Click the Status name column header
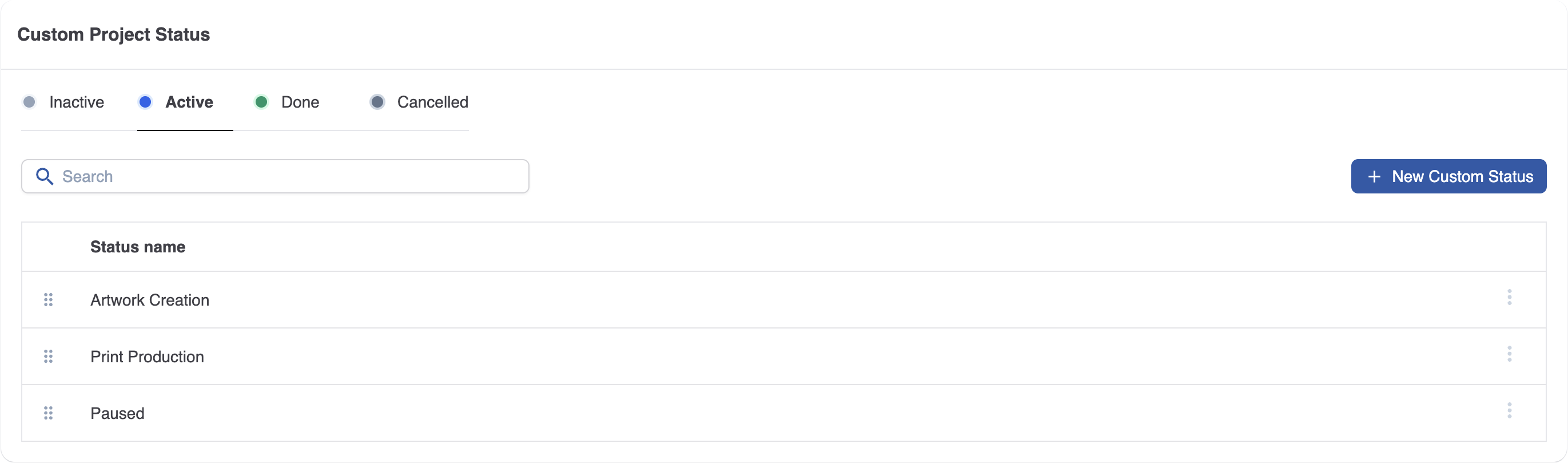 (x=138, y=247)
